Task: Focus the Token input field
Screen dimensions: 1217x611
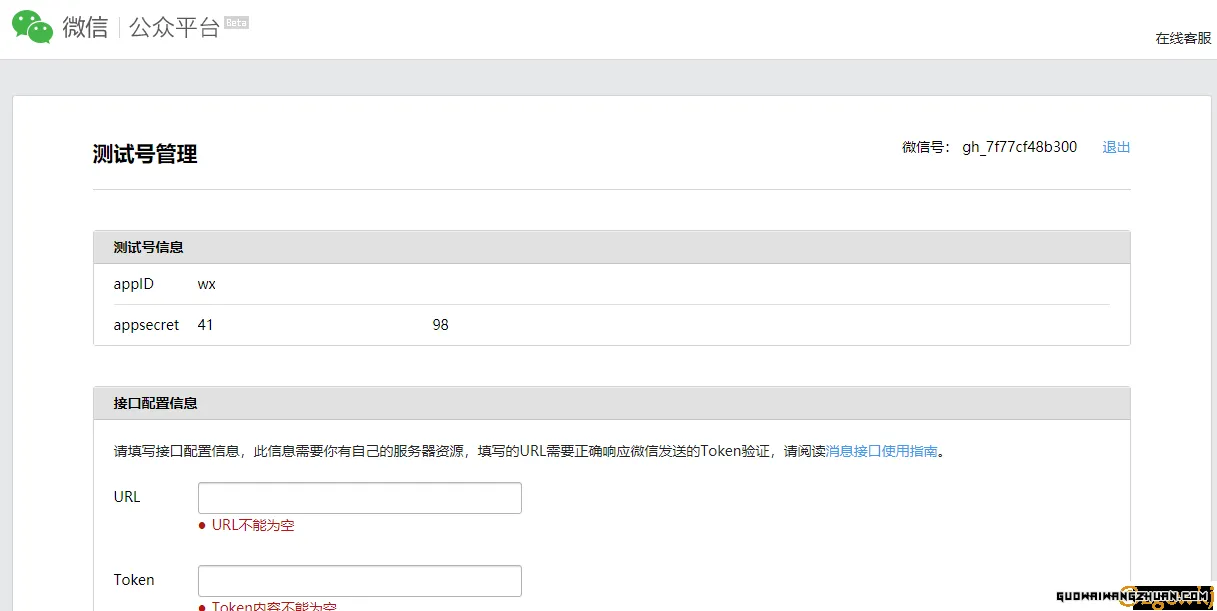Action: (360, 581)
